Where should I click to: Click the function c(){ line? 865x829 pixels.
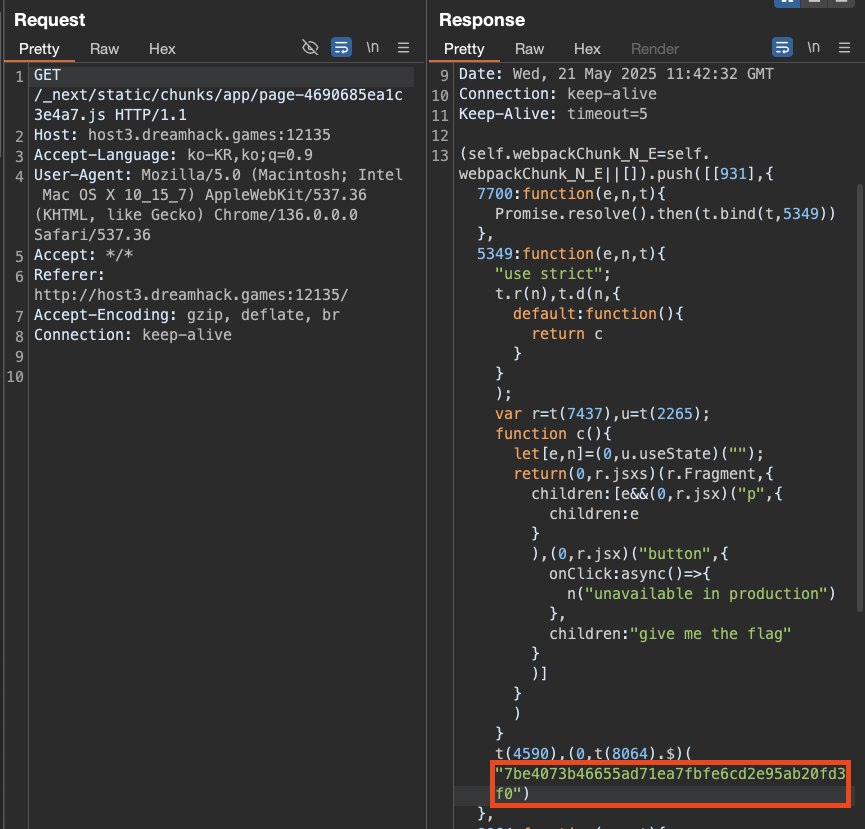pos(553,434)
